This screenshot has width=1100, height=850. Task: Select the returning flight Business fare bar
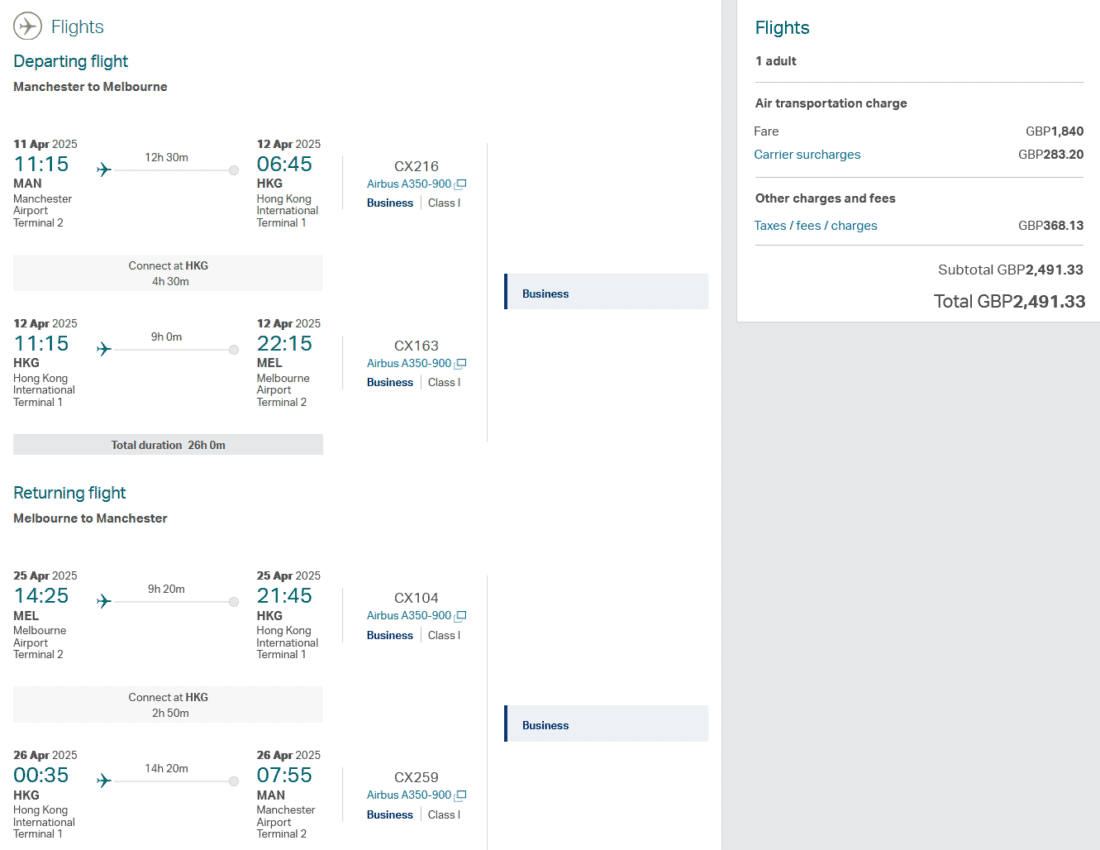tap(606, 724)
